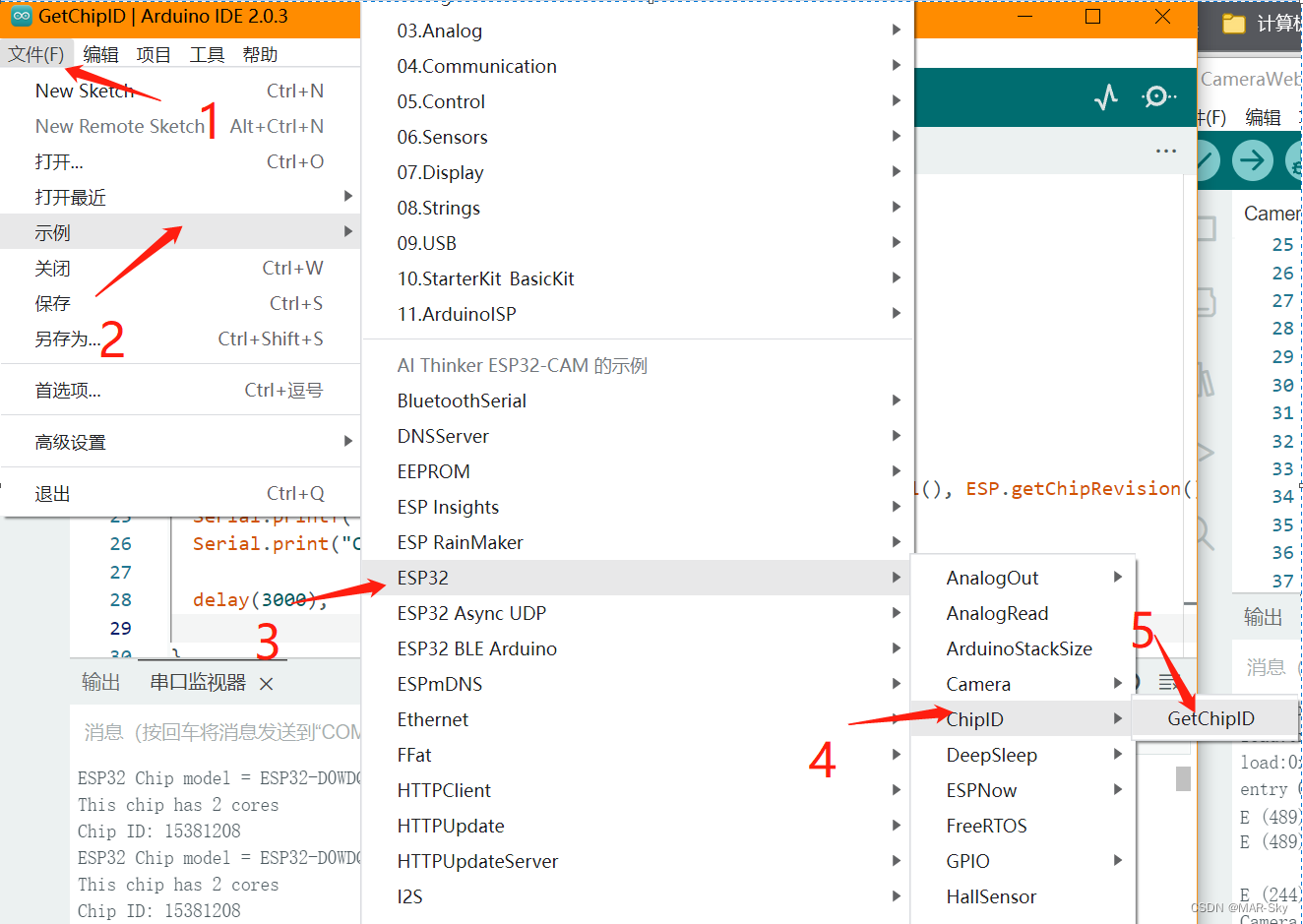Image resolution: width=1303 pixels, height=924 pixels.
Task: Expand 11.ArduinoISP examples
Action: coord(638,314)
